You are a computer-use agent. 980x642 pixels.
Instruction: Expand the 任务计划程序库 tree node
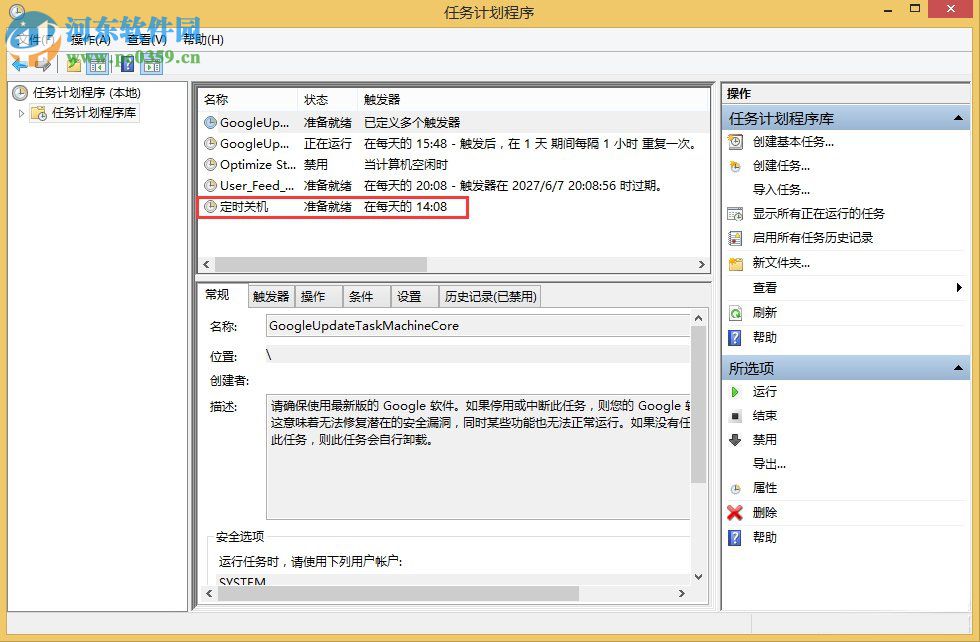pyautogui.click(x=20, y=111)
